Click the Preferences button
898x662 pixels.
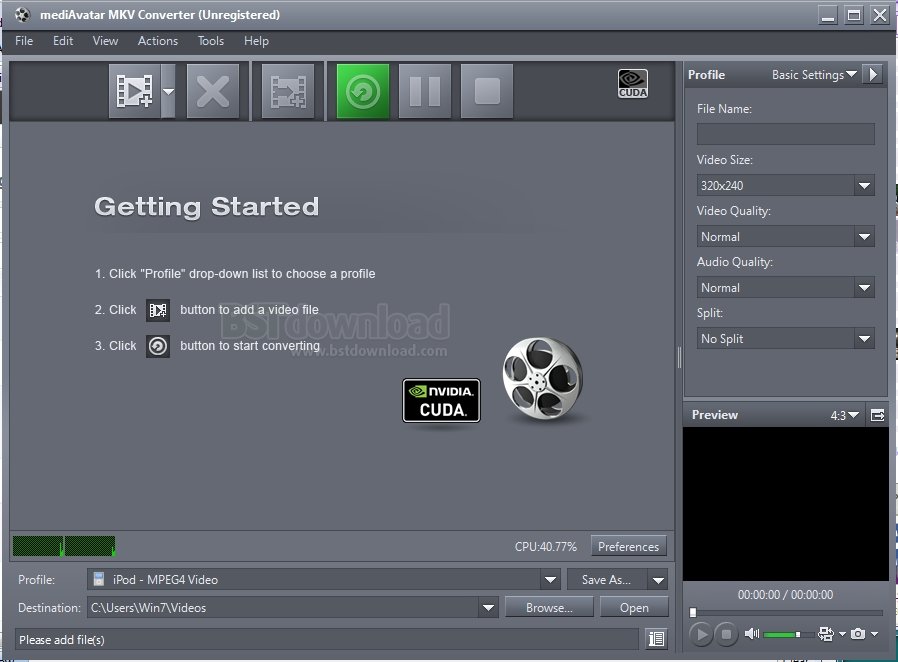point(628,546)
